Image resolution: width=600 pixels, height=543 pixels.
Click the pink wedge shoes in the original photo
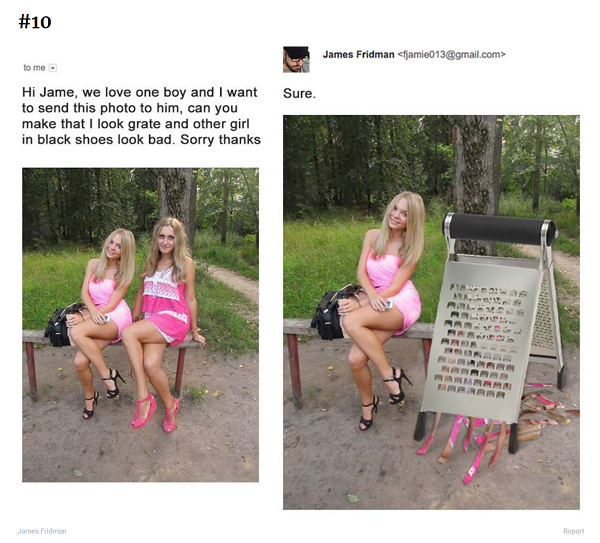coord(155,413)
